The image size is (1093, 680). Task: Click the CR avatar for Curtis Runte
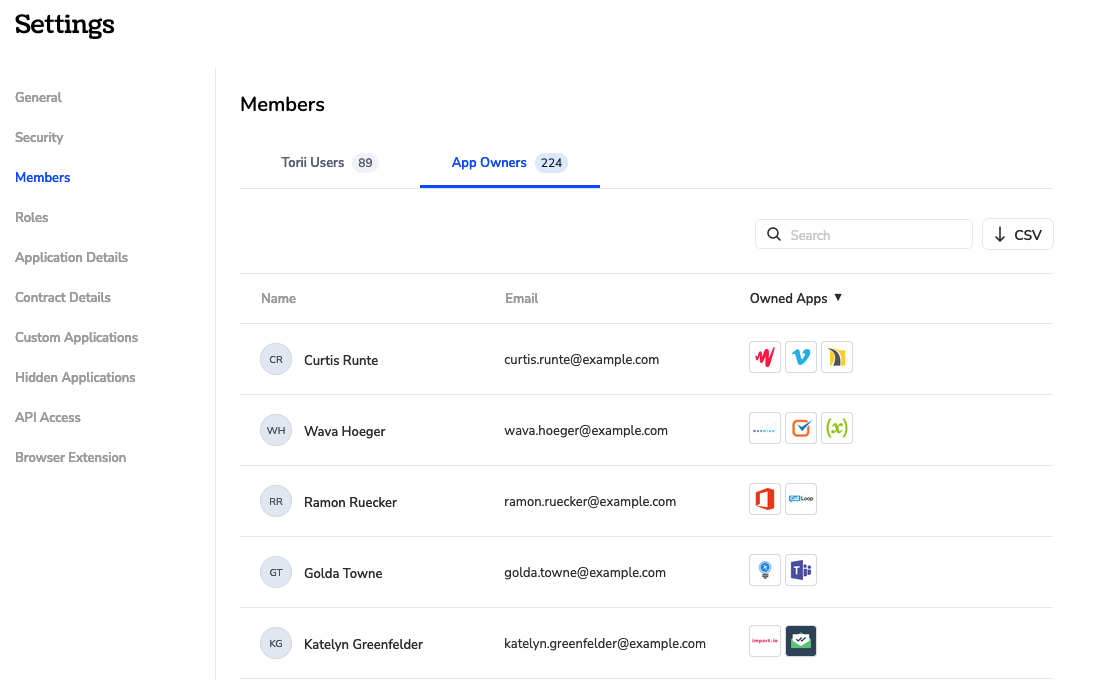coord(276,360)
